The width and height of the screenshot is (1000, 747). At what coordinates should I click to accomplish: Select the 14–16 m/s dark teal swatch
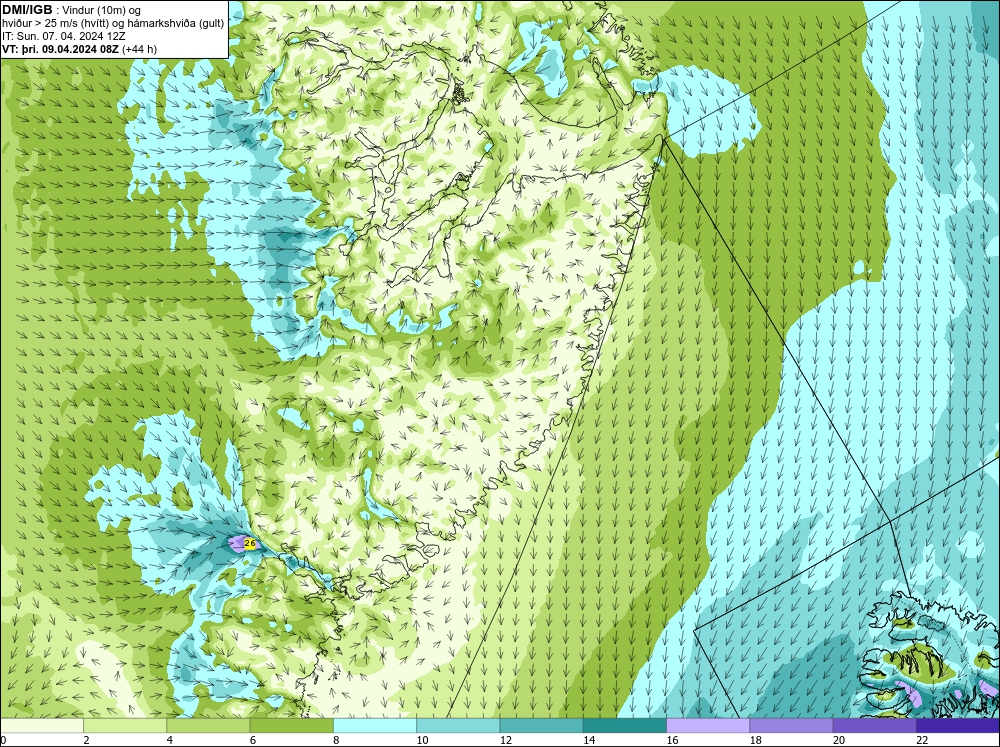pos(625,725)
